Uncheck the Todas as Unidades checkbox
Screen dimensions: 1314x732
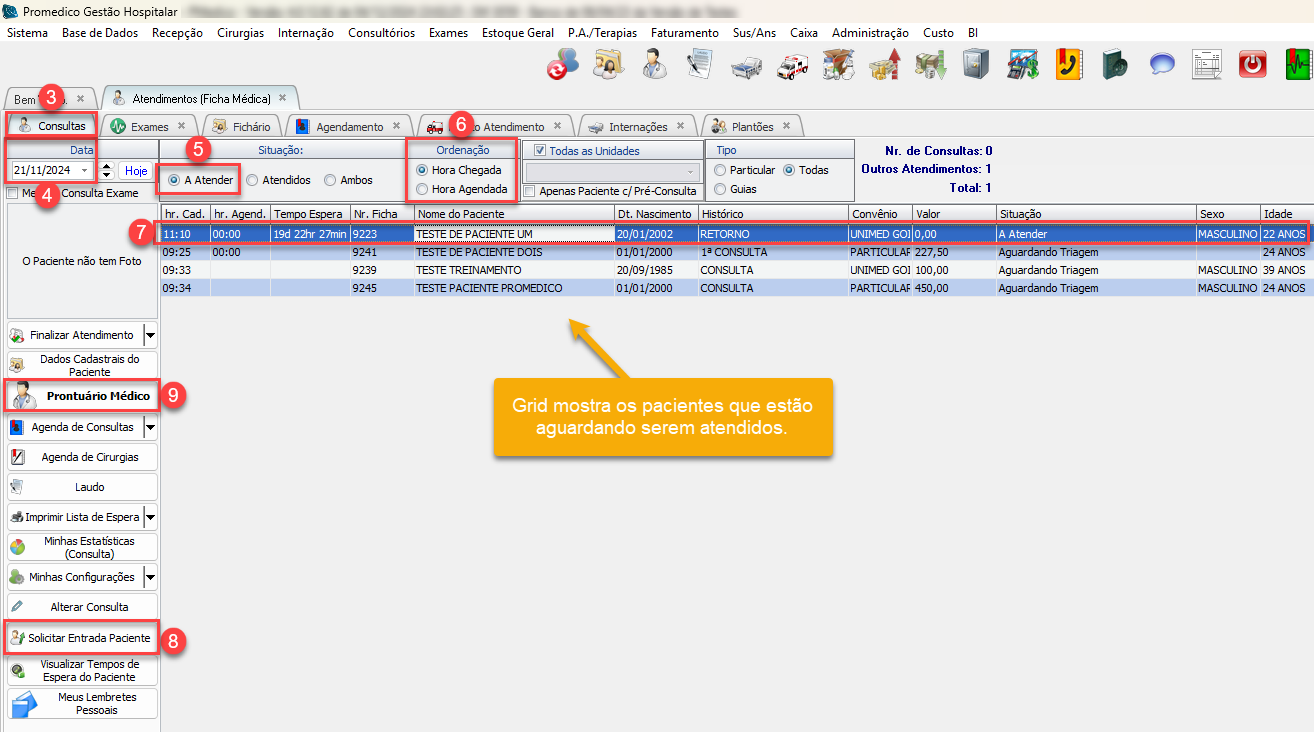(541, 151)
